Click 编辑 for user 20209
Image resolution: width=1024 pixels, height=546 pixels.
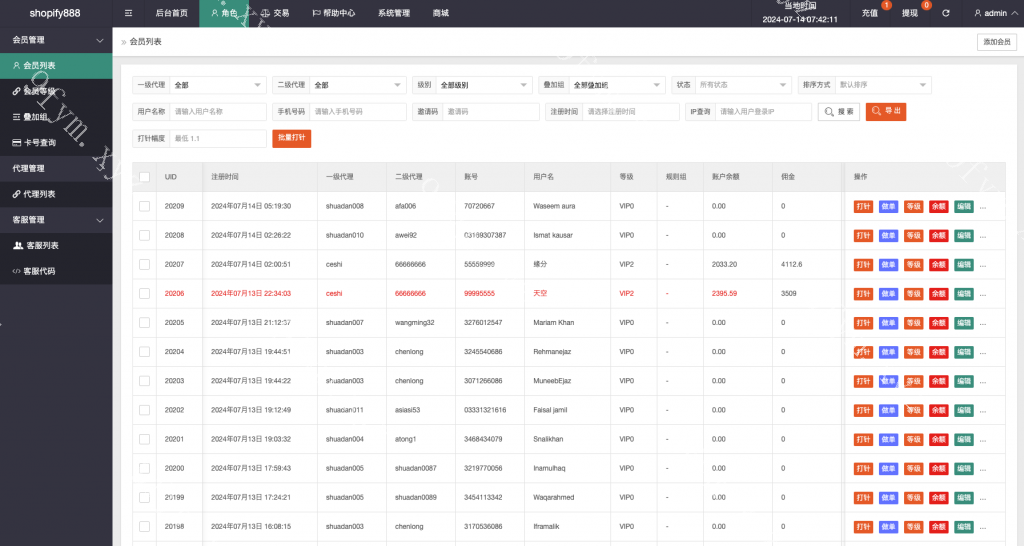click(964, 206)
